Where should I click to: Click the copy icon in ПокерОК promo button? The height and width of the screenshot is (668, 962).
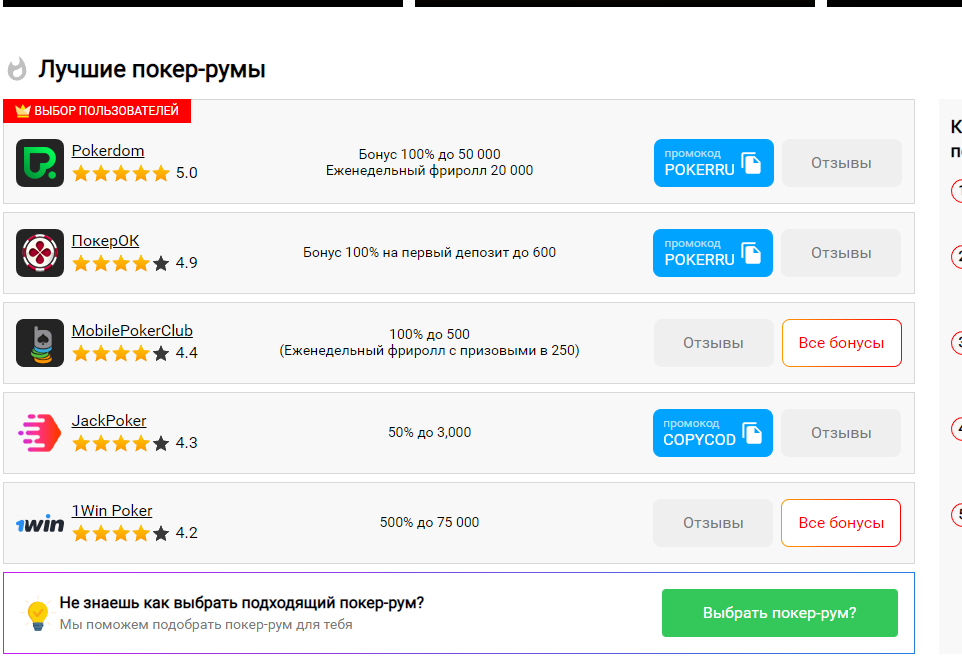(x=751, y=253)
